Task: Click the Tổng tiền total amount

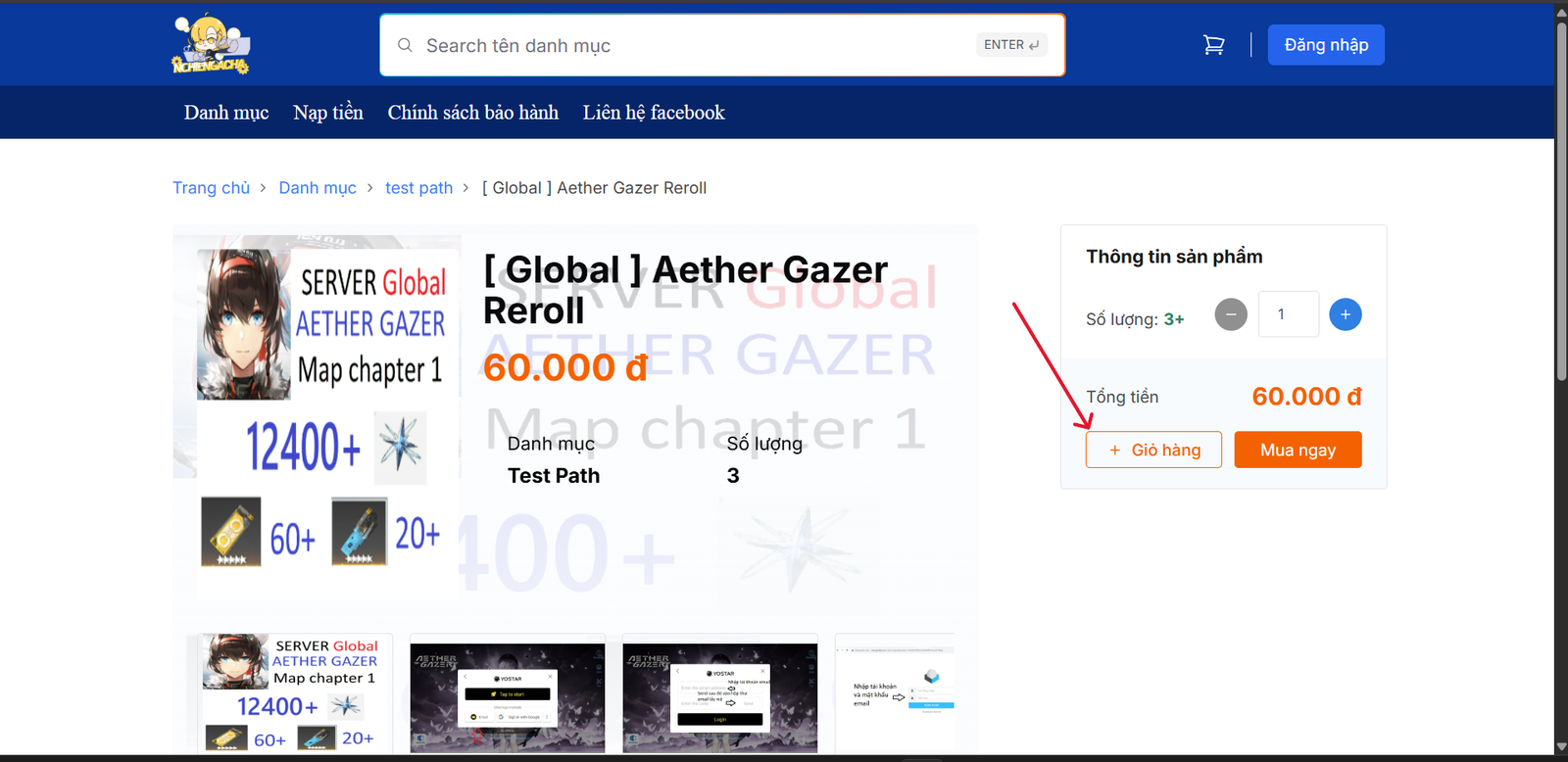Action: pyautogui.click(x=1306, y=397)
